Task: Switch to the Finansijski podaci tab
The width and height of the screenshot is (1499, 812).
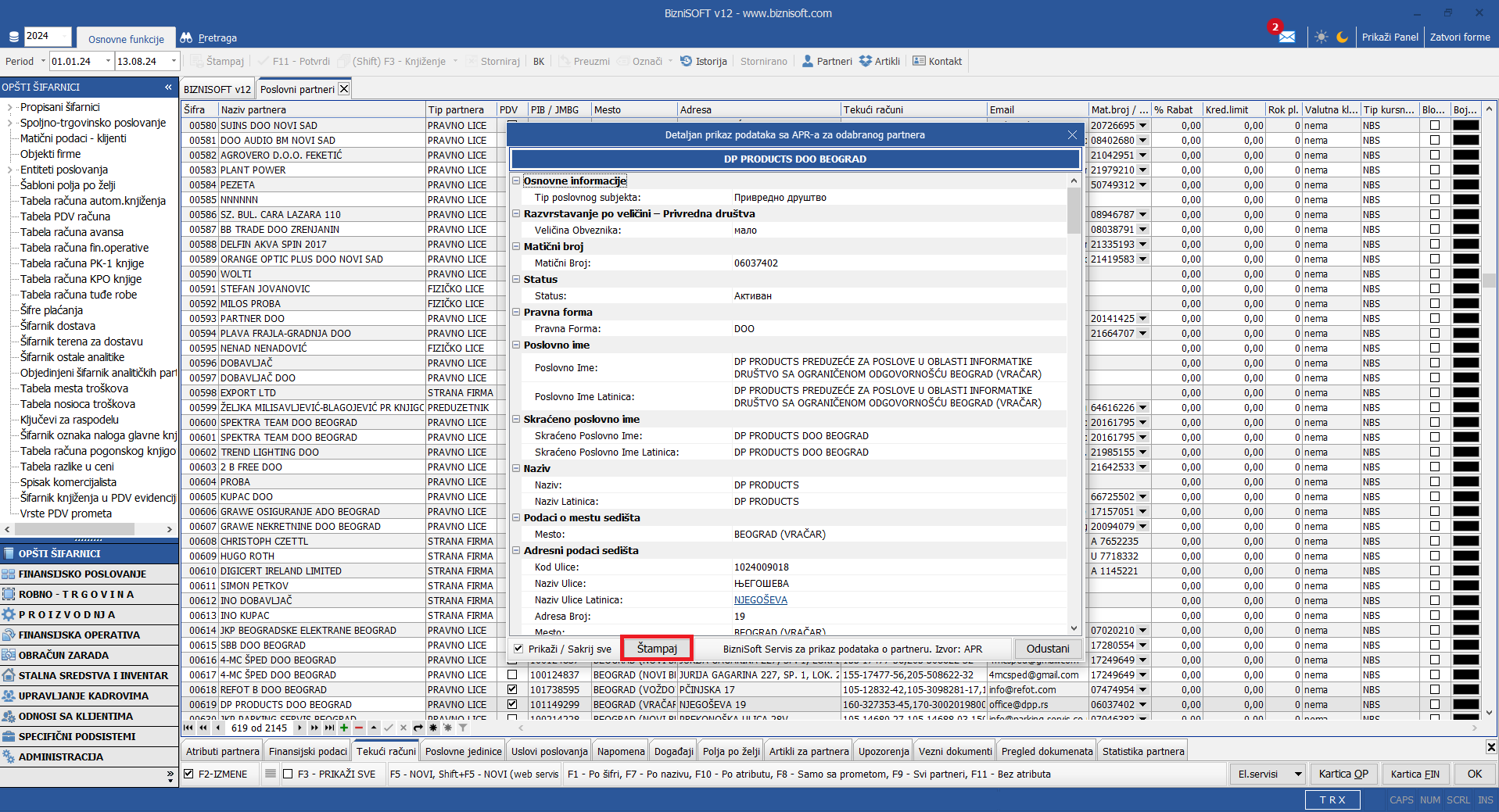Action: point(307,751)
